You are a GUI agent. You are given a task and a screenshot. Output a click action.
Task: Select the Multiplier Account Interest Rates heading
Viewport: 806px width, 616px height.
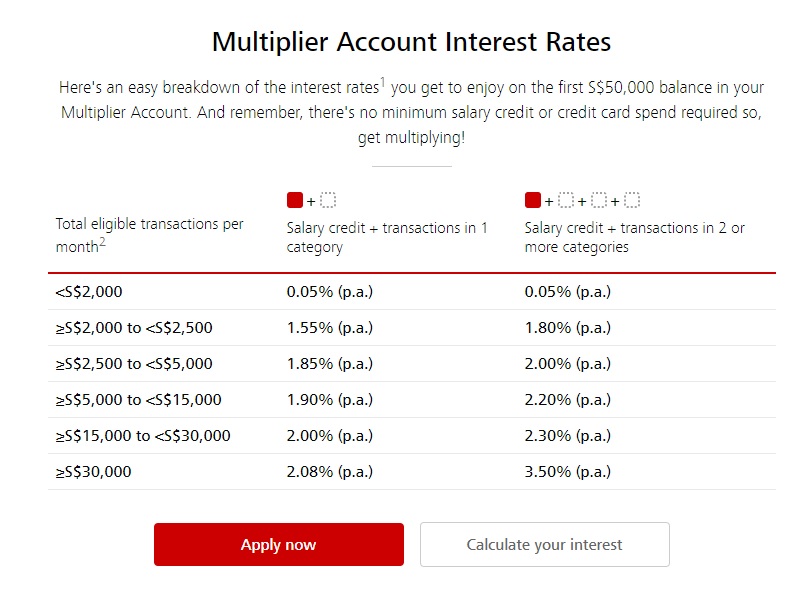coord(411,42)
